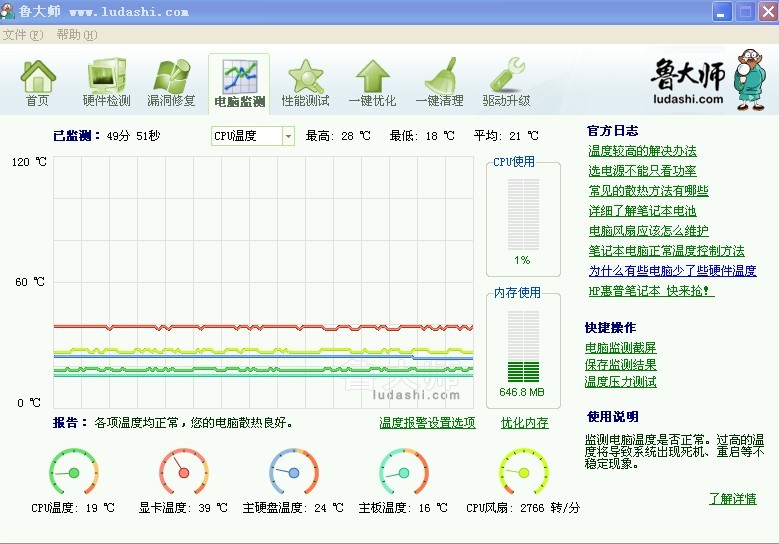Click 主硬盘温度: 24 ℃ label
779x544 pixels.
point(293,508)
